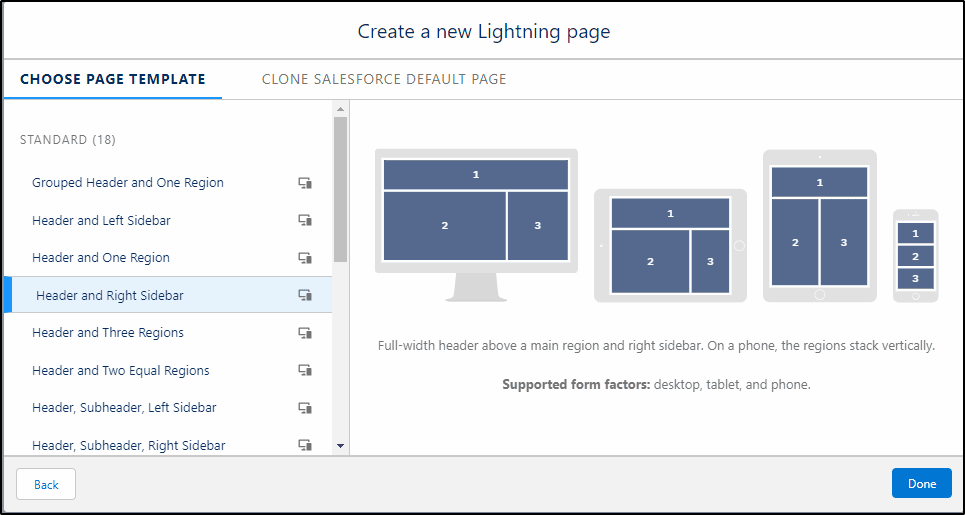Click device icon on Header and Right Sidebar row
965x515 pixels.
(305, 295)
